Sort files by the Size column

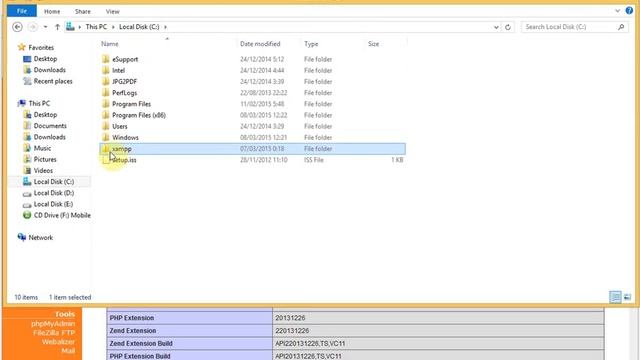373,44
